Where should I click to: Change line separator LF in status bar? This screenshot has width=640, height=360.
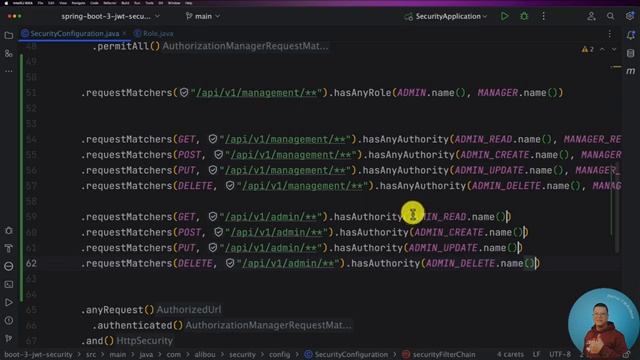pyautogui.click(x=536, y=354)
